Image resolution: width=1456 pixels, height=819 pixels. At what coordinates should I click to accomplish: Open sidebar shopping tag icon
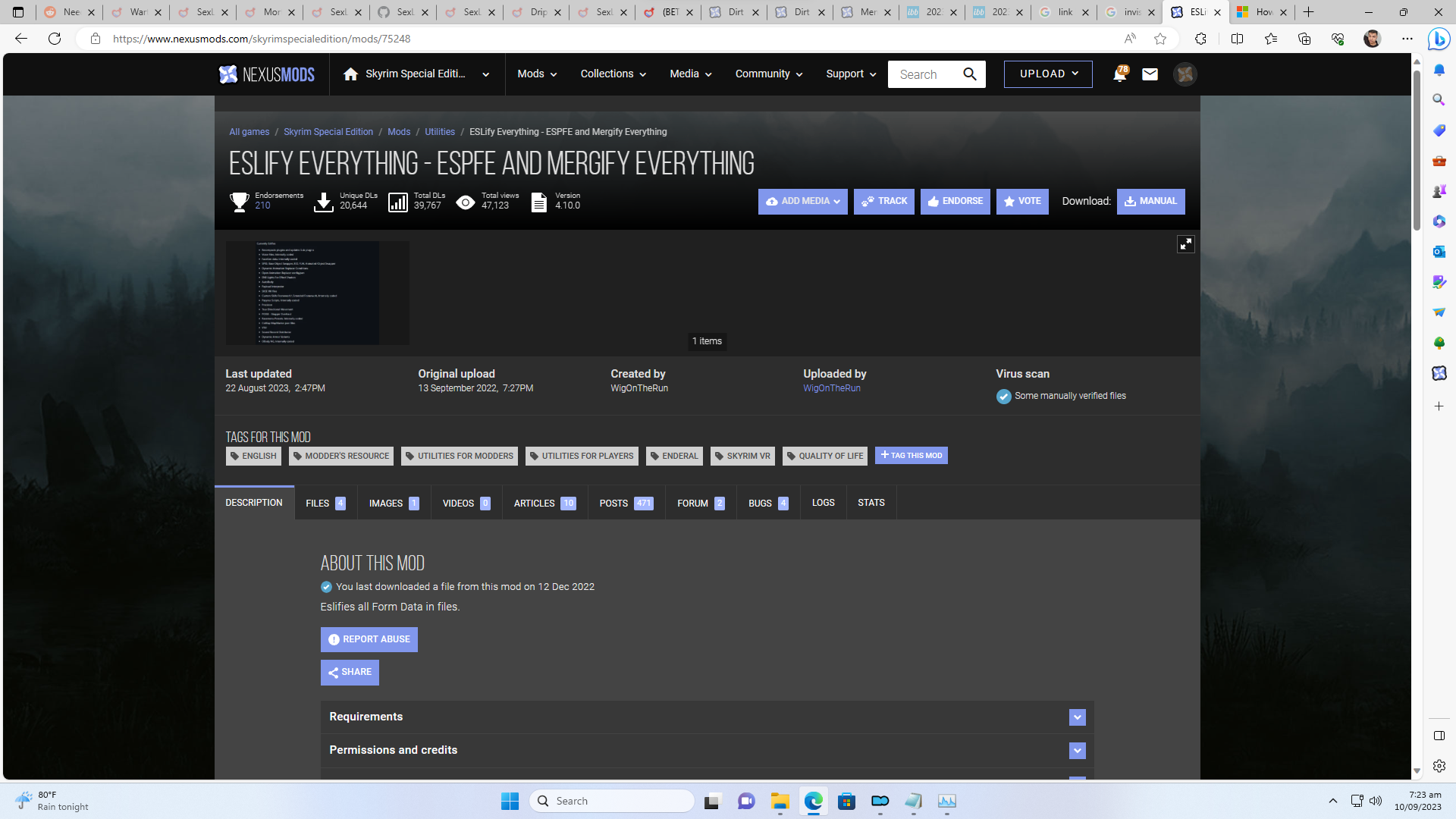1439,130
